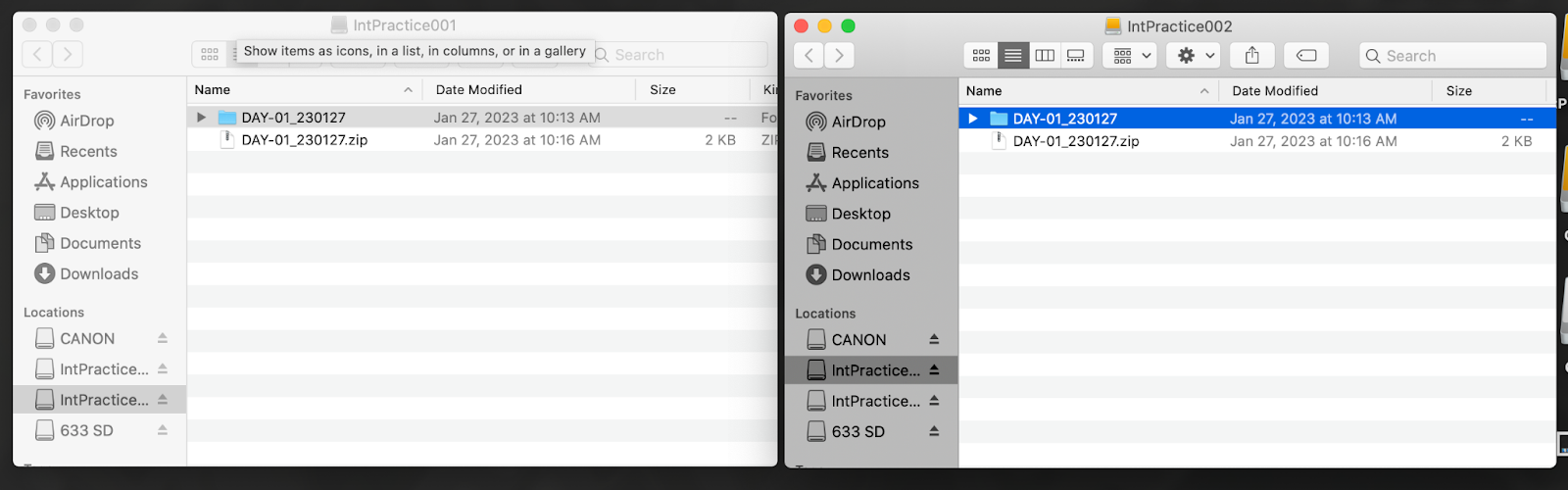Screen dimensions: 1568x490
Task: Switch IntPractice001 window to icon view
Action: pyautogui.click(x=210, y=55)
